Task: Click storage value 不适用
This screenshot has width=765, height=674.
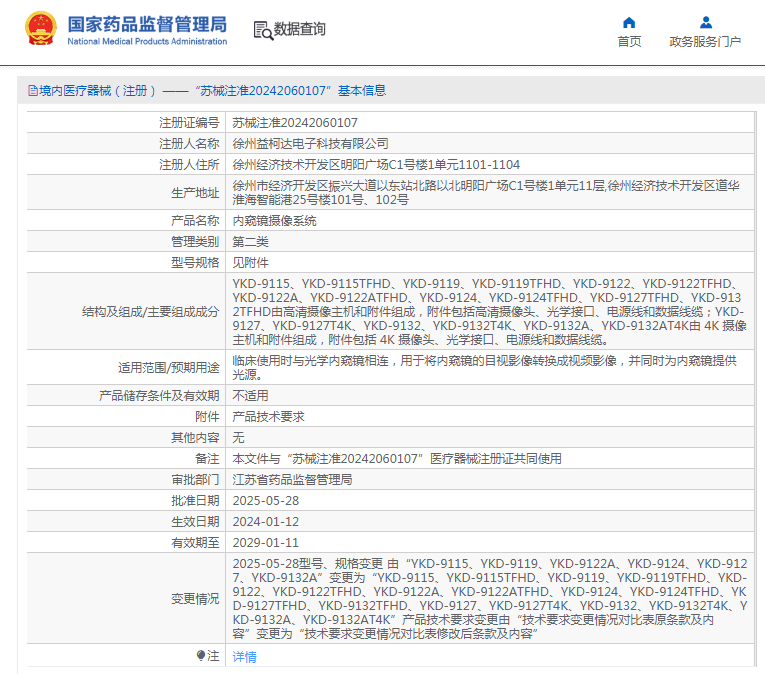Action: pos(250,395)
